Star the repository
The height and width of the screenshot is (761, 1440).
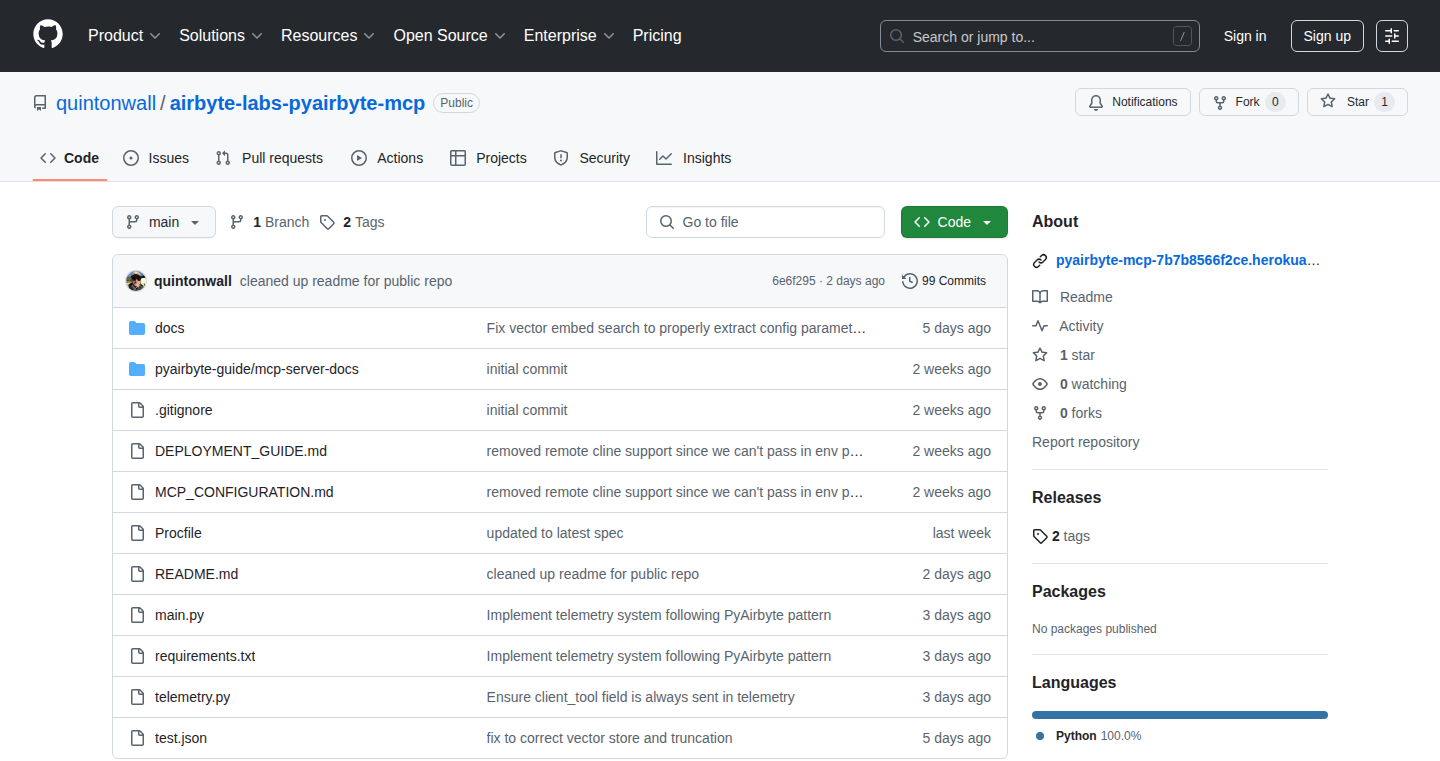pyautogui.click(x=1357, y=102)
